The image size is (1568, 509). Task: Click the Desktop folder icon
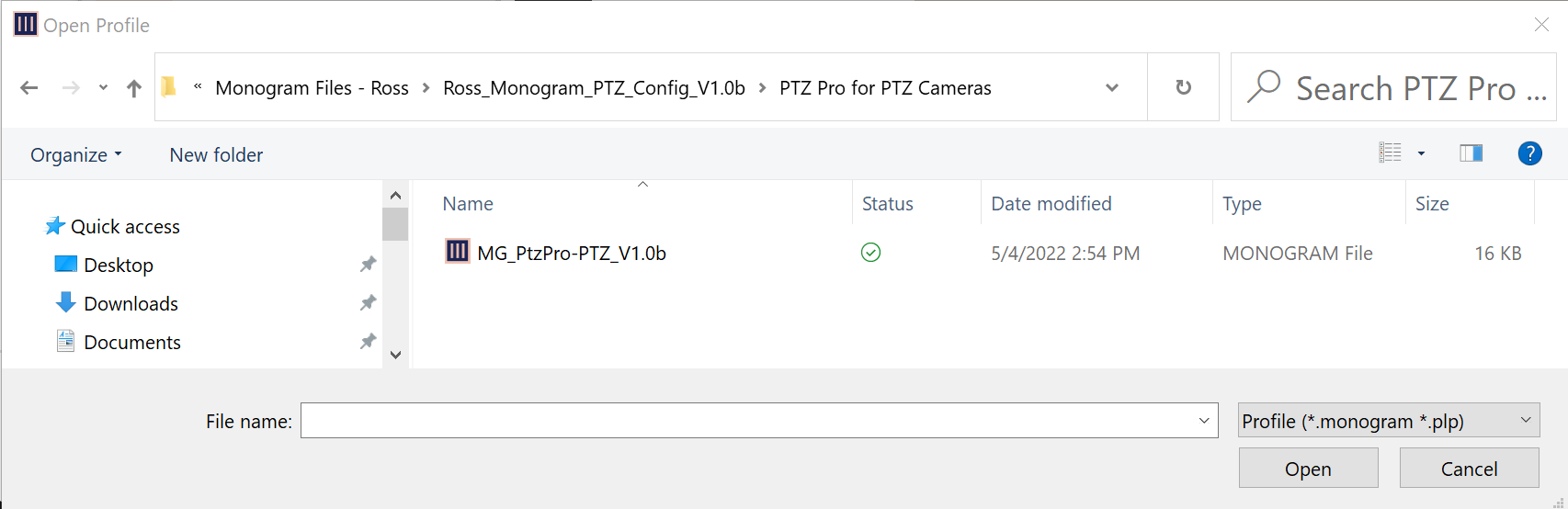[66, 265]
